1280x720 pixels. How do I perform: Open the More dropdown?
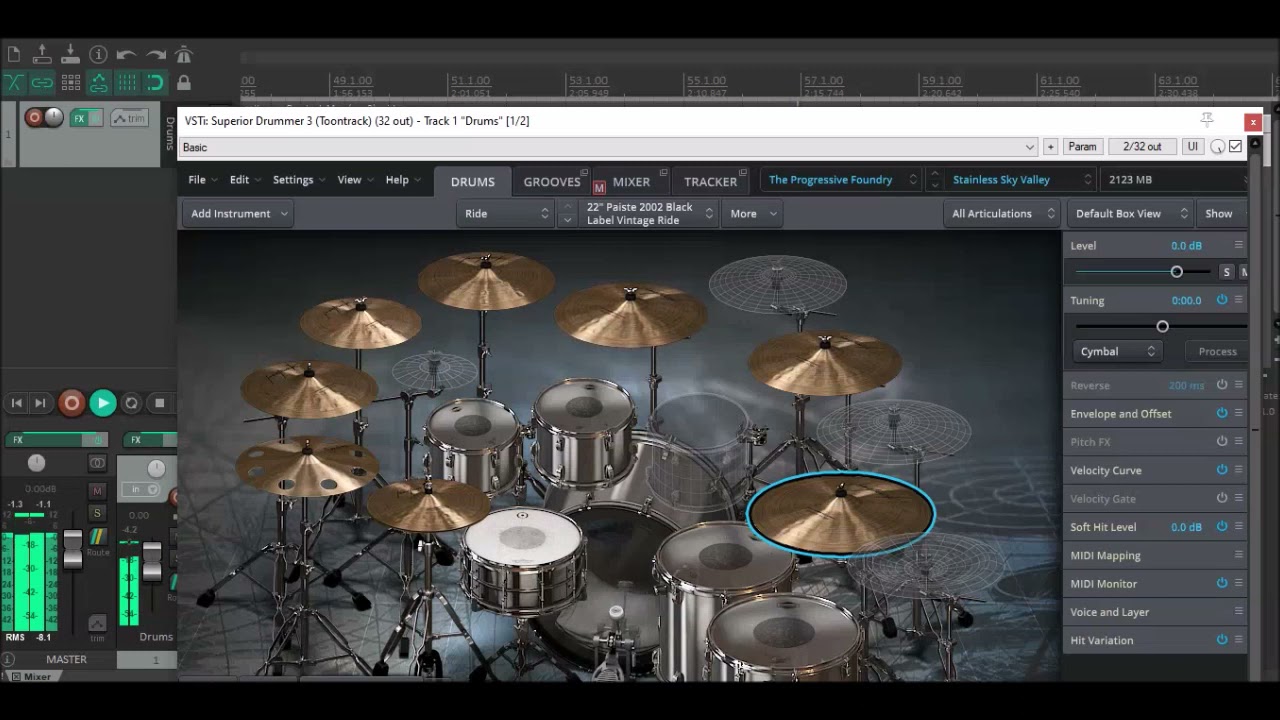(x=751, y=213)
